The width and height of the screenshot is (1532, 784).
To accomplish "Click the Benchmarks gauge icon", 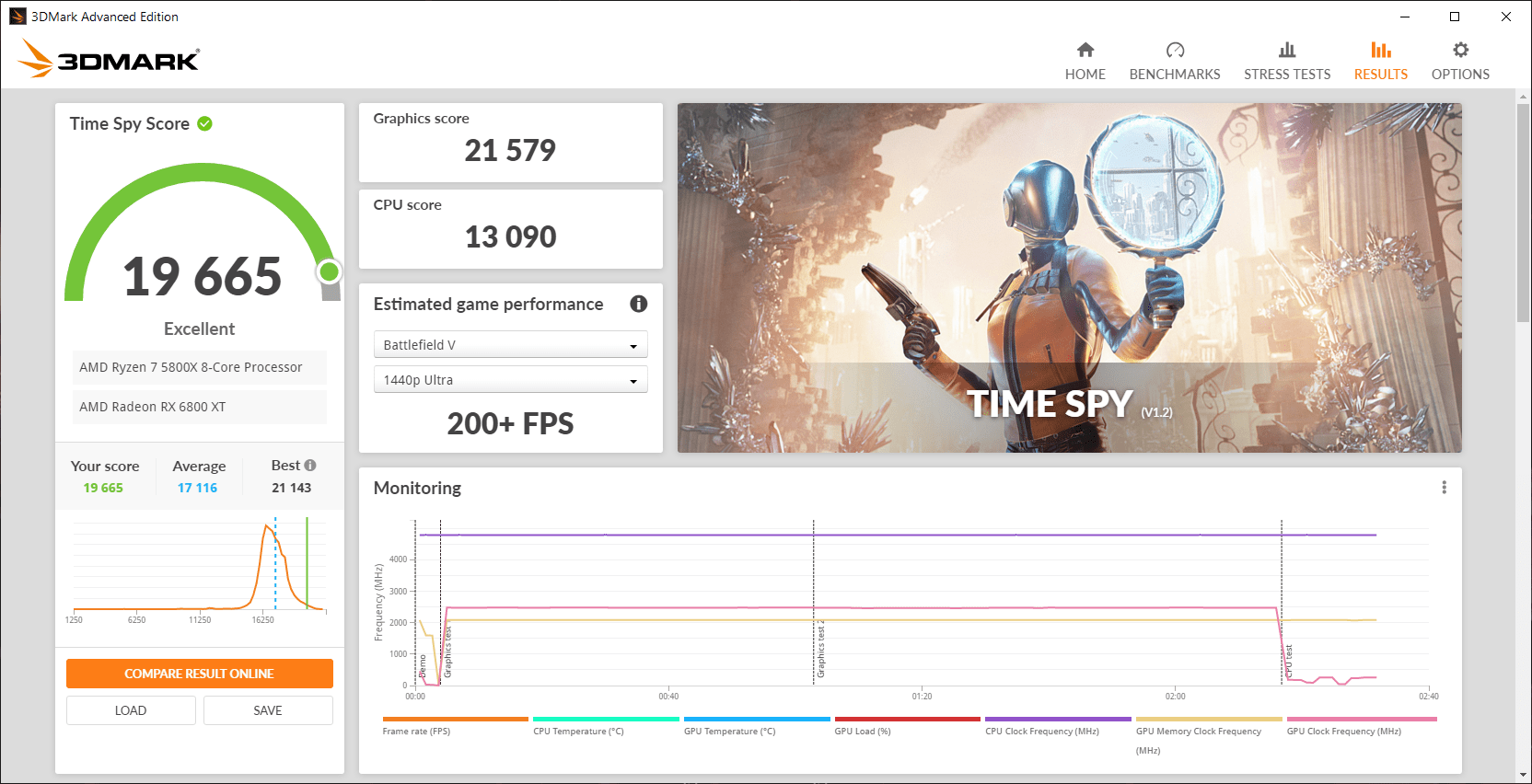I will pyautogui.click(x=1175, y=50).
